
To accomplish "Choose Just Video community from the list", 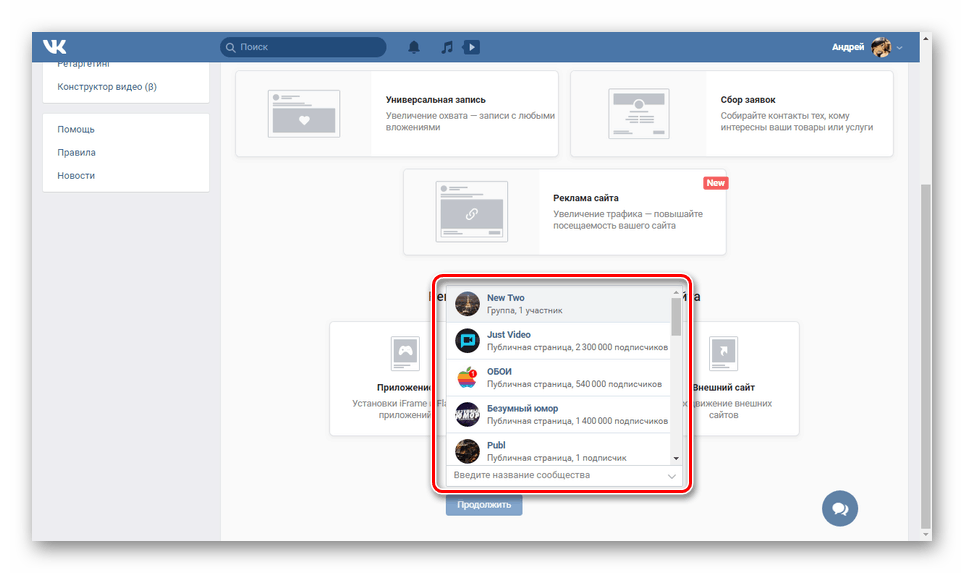I will [558, 341].
